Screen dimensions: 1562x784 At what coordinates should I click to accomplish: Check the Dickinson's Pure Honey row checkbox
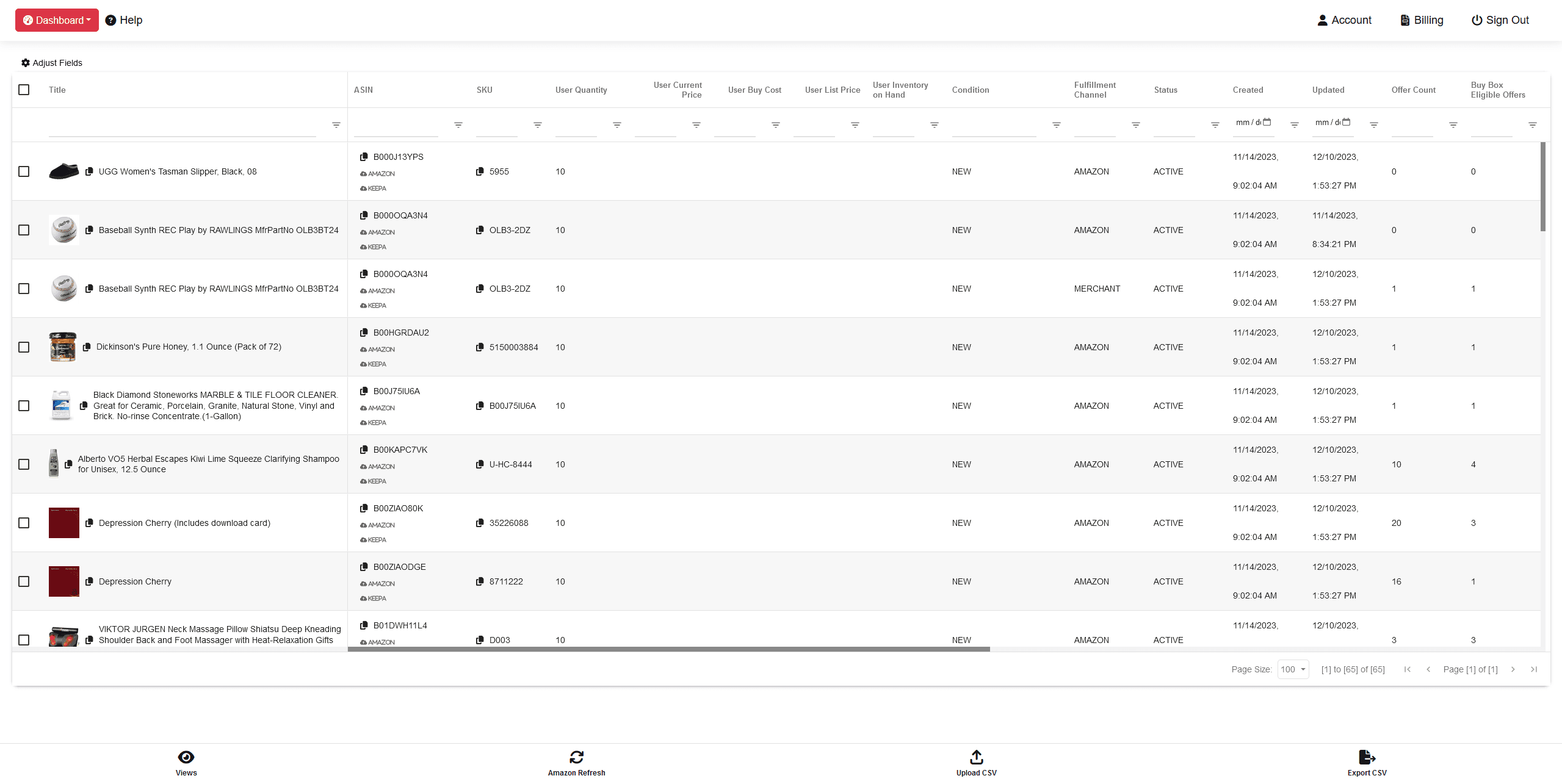point(24,347)
